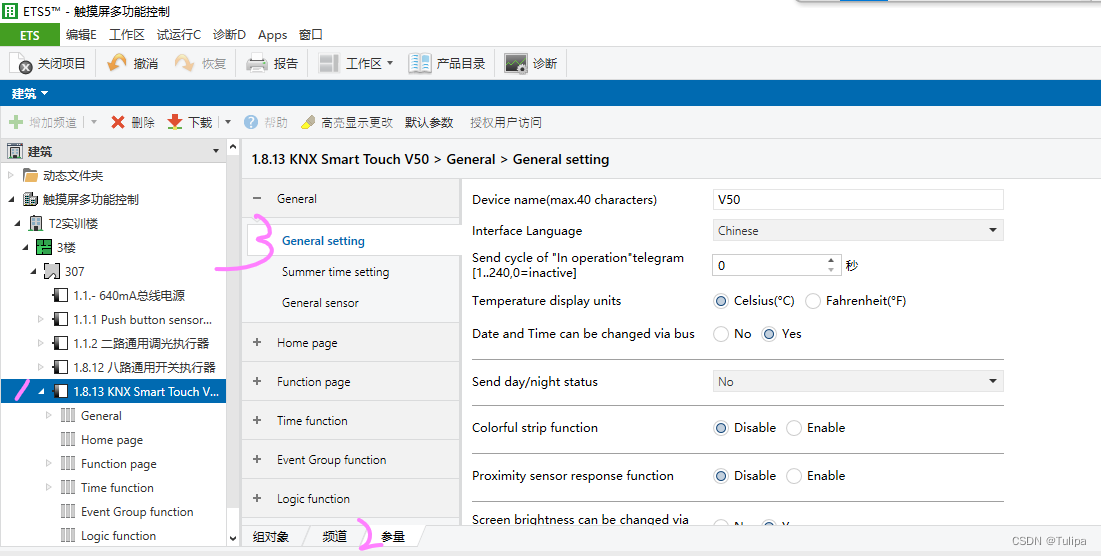Image resolution: width=1101 pixels, height=556 pixels.
Task: Click the printer report icon
Action: 256,63
